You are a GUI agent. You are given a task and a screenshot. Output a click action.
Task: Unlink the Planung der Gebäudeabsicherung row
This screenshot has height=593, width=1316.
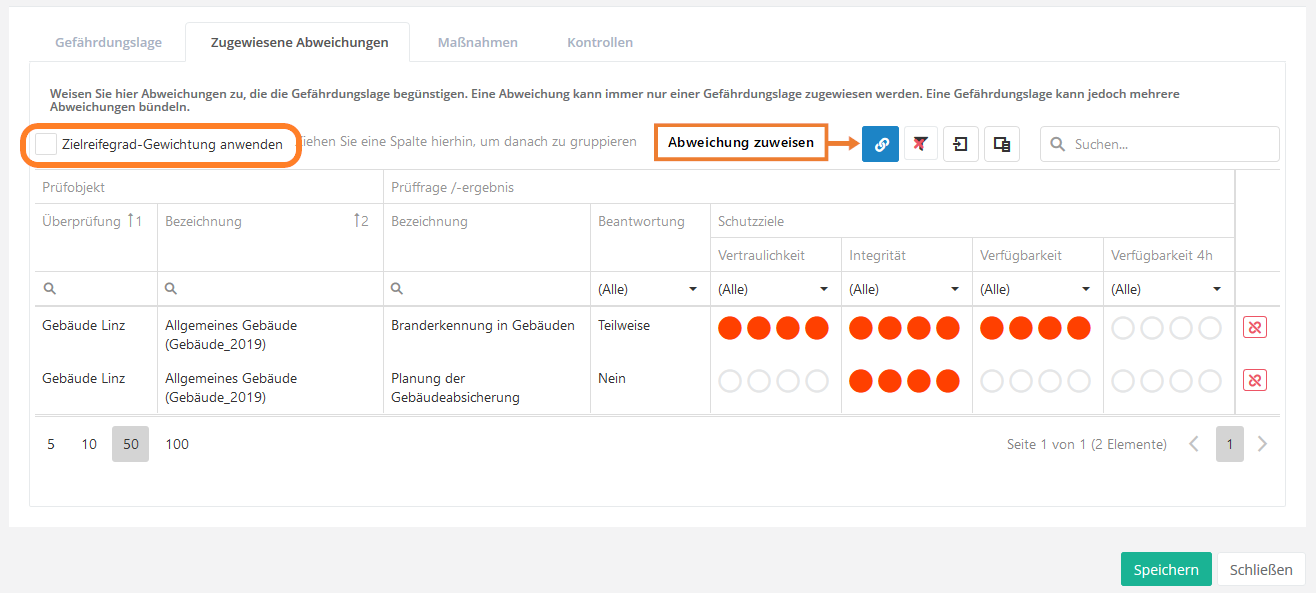[x=1254, y=380]
